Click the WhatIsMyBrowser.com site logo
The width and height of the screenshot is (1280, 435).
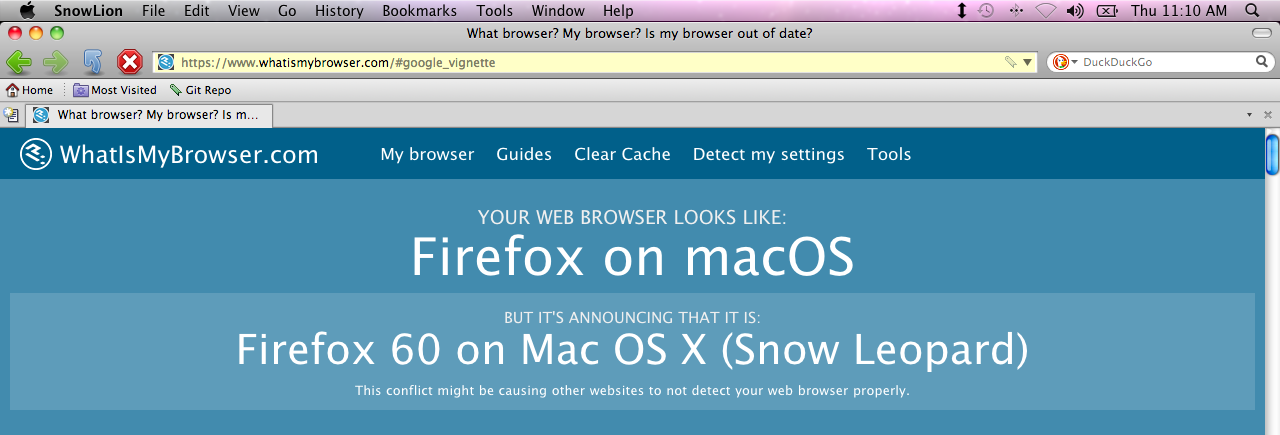(x=169, y=154)
